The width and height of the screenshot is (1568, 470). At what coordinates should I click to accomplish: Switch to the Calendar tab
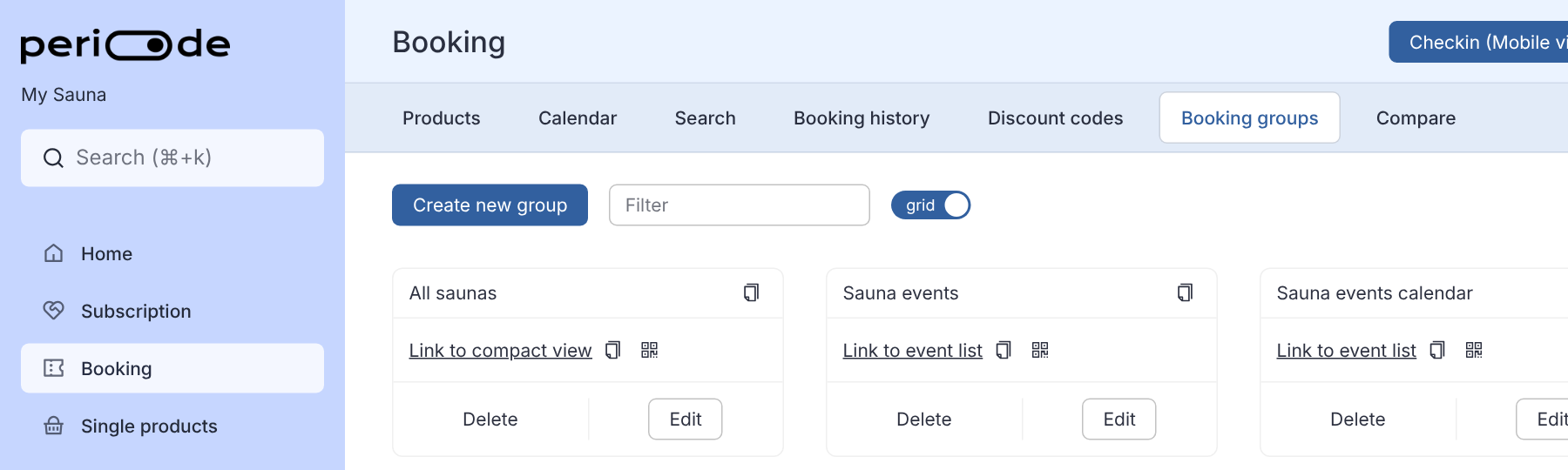[x=577, y=117]
